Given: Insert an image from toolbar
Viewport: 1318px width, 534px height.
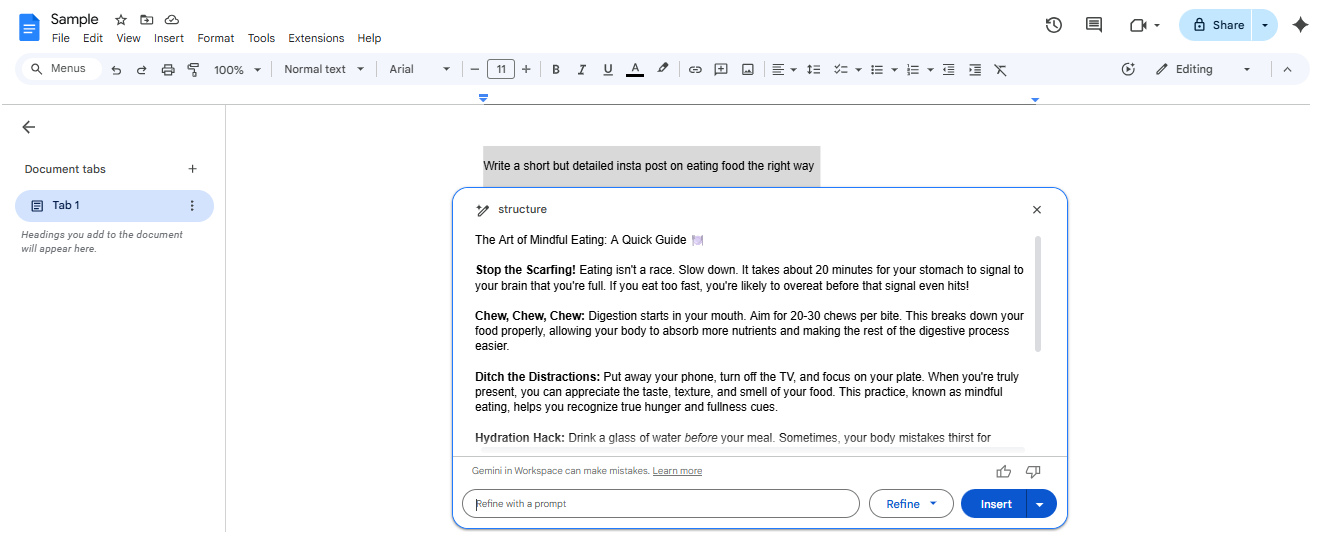Looking at the screenshot, I should coord(747,70).
